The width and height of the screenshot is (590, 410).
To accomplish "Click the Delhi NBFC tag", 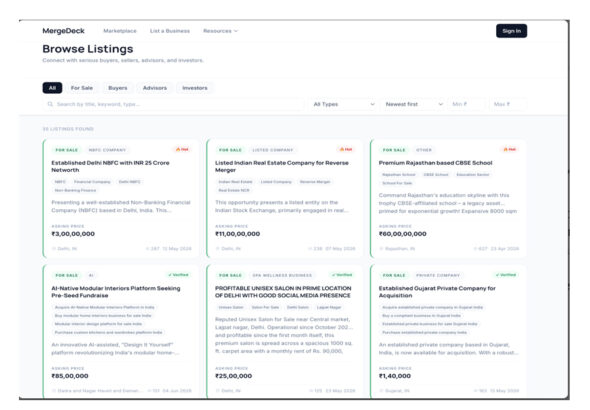I will 129,182.
